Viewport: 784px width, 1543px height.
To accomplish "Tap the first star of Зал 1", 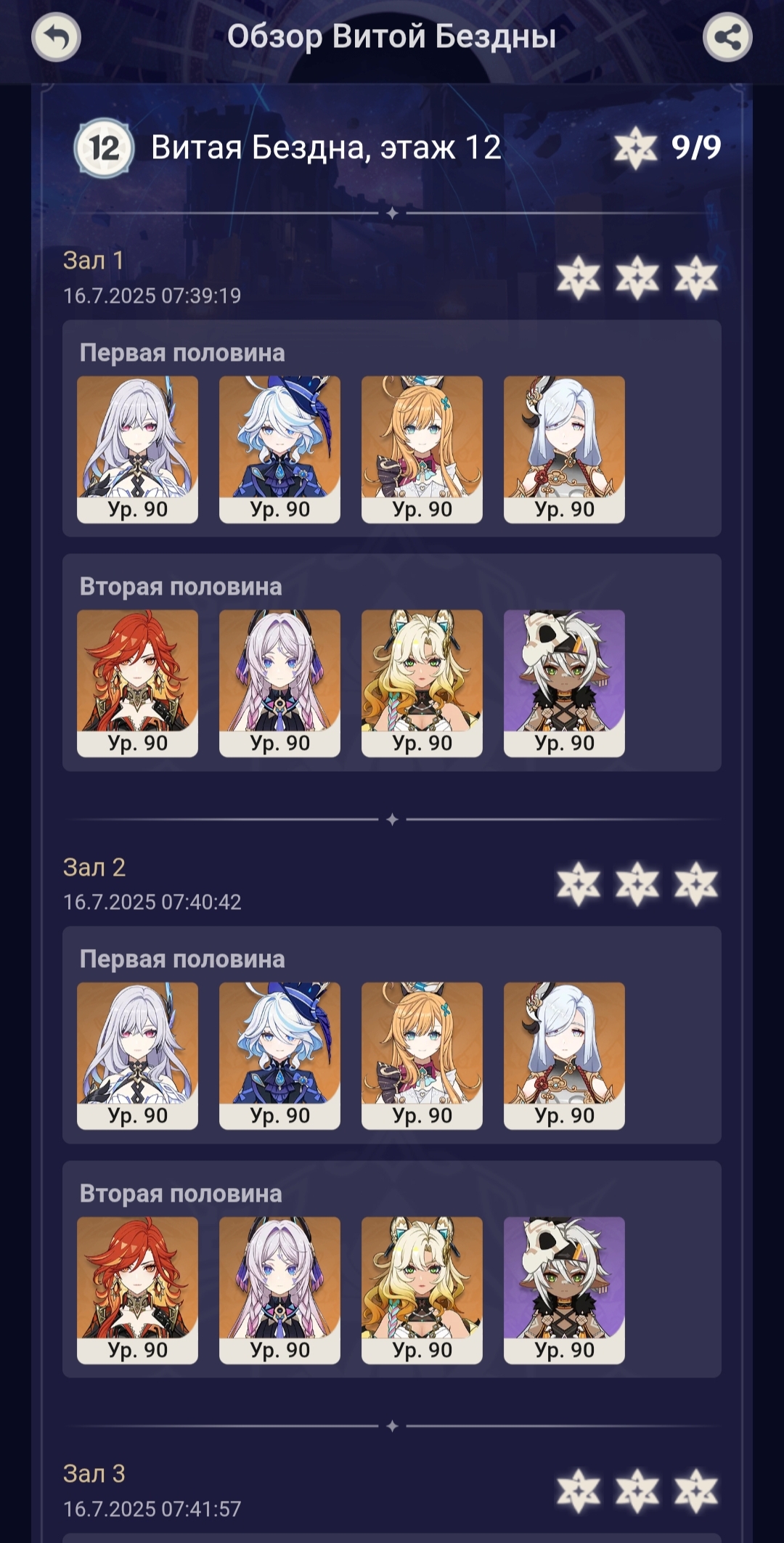I will click(579, 277).
